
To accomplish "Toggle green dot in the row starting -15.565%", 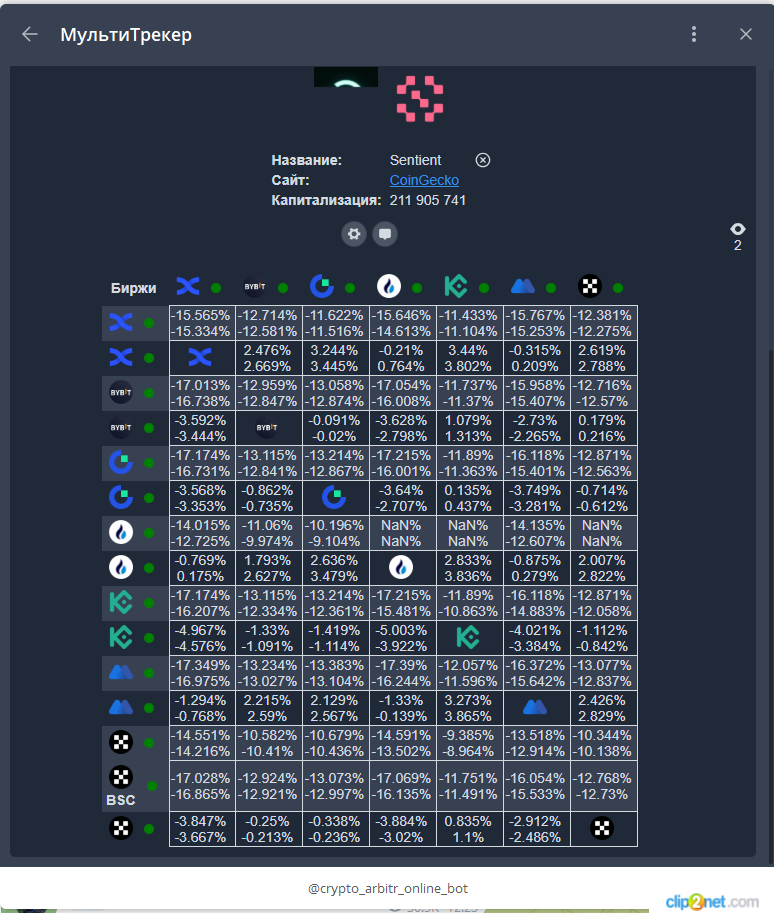I will pyautogui.click(x=149, y=323).
